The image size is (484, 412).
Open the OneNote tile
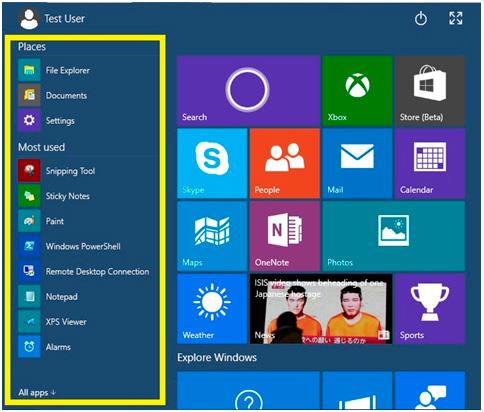(285, 236)
